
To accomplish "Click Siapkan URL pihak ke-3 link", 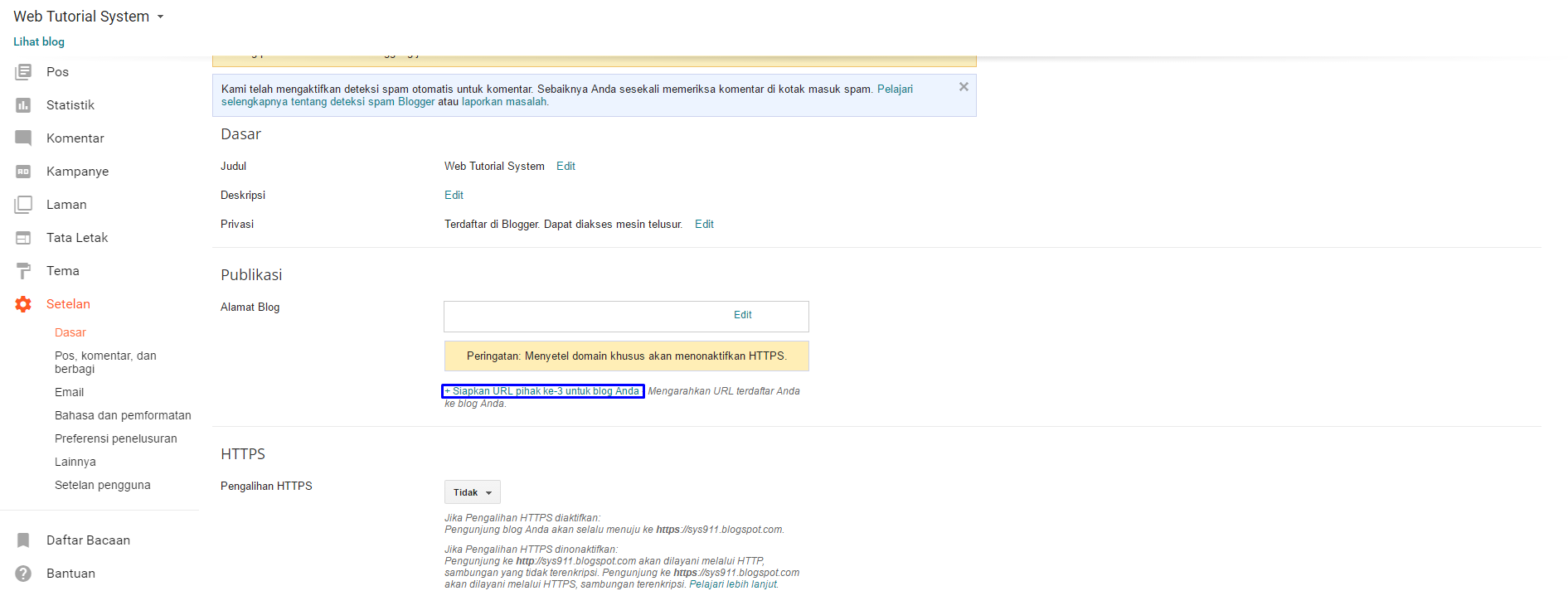I will [x=543, y=391].
